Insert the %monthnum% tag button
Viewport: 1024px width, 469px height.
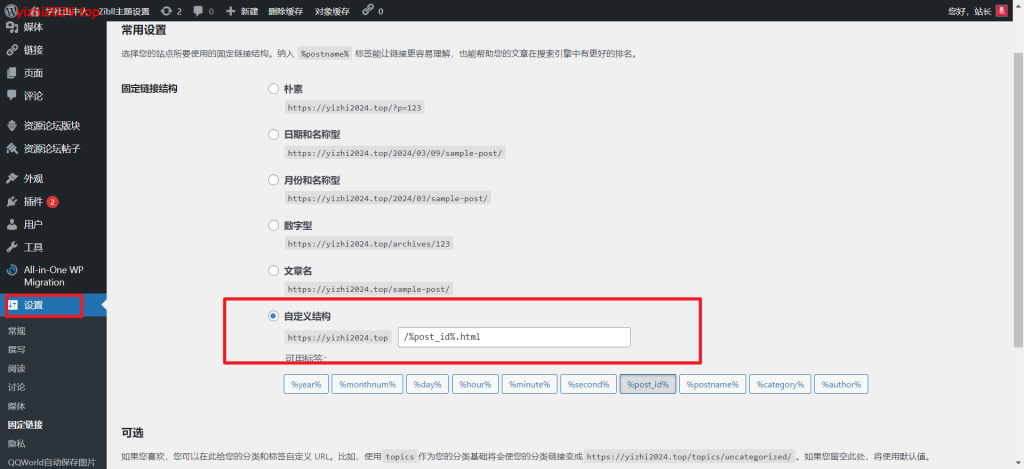point(367,384)
